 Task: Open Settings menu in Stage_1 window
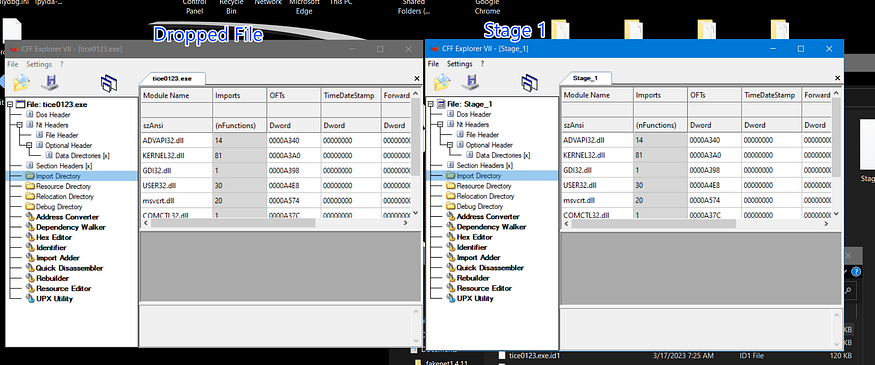click(x=460, y=64)
